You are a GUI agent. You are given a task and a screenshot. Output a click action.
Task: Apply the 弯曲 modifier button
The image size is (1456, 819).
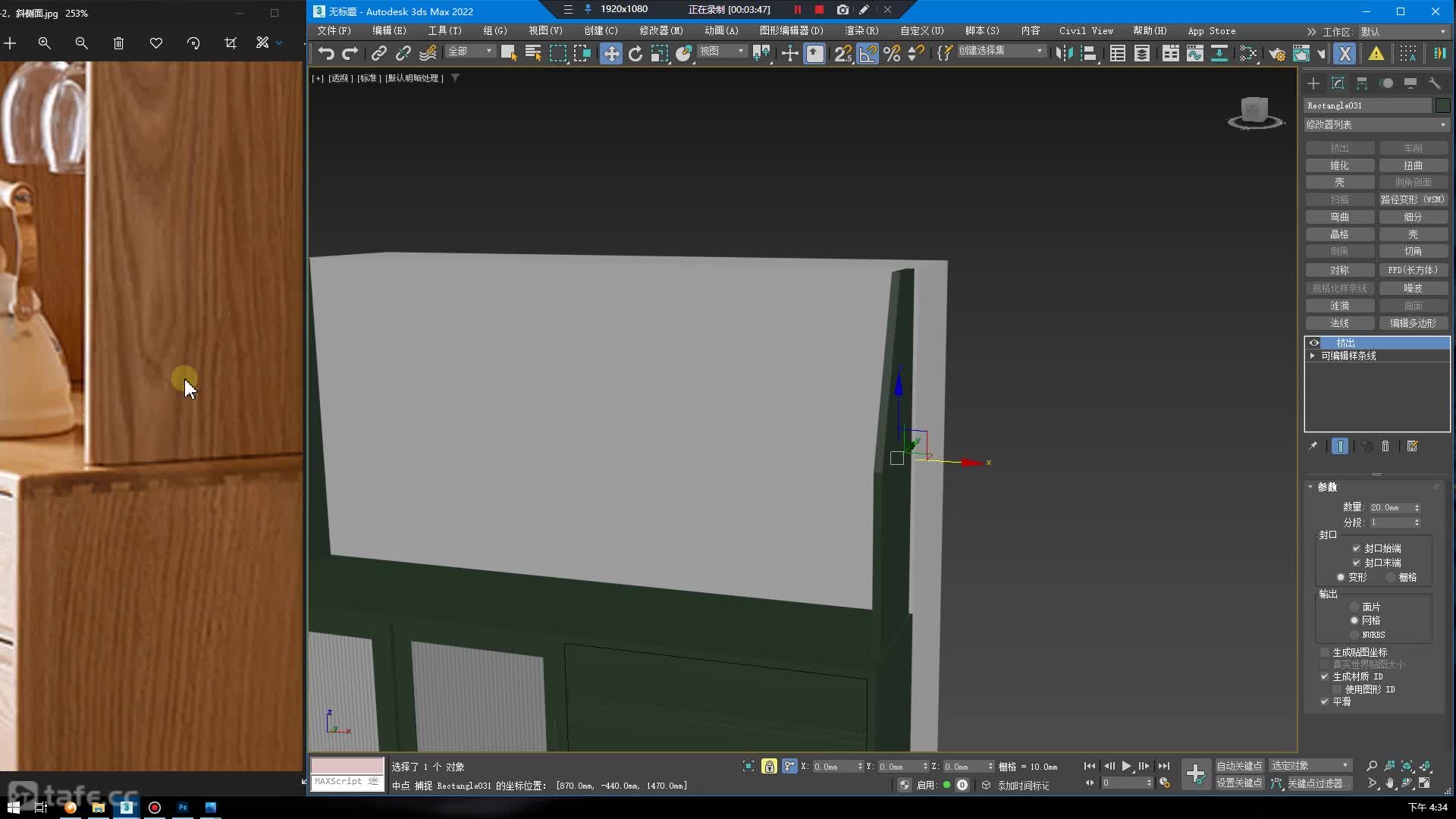point(1339,217)
